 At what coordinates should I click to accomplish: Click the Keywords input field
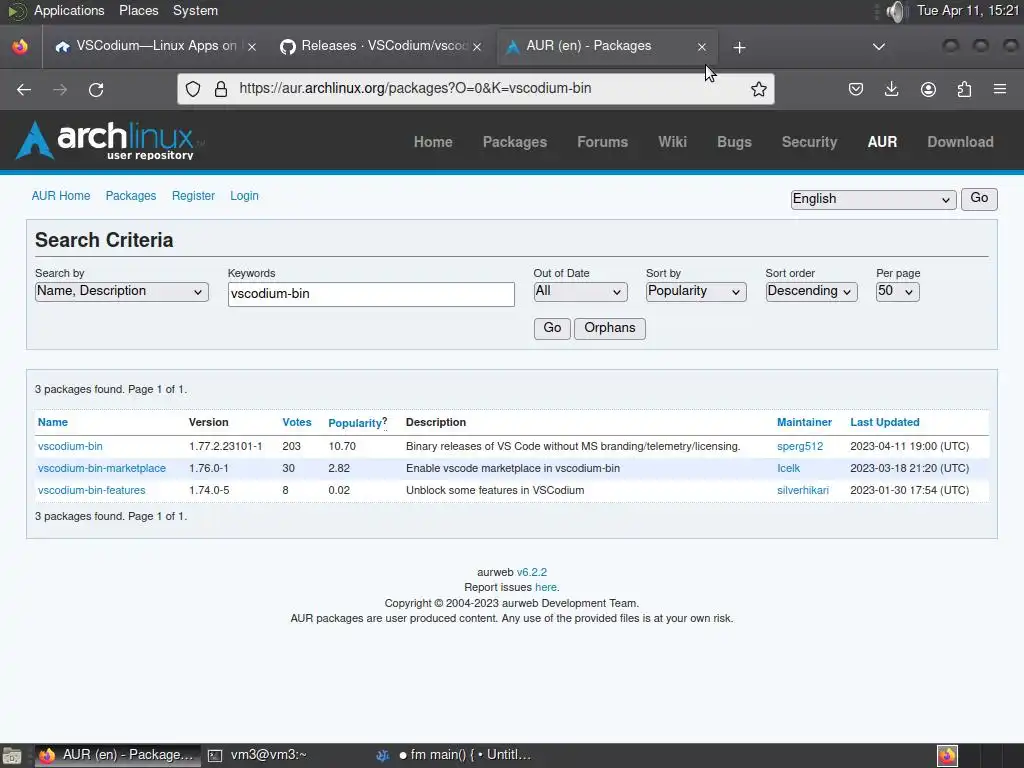[371, 294]
